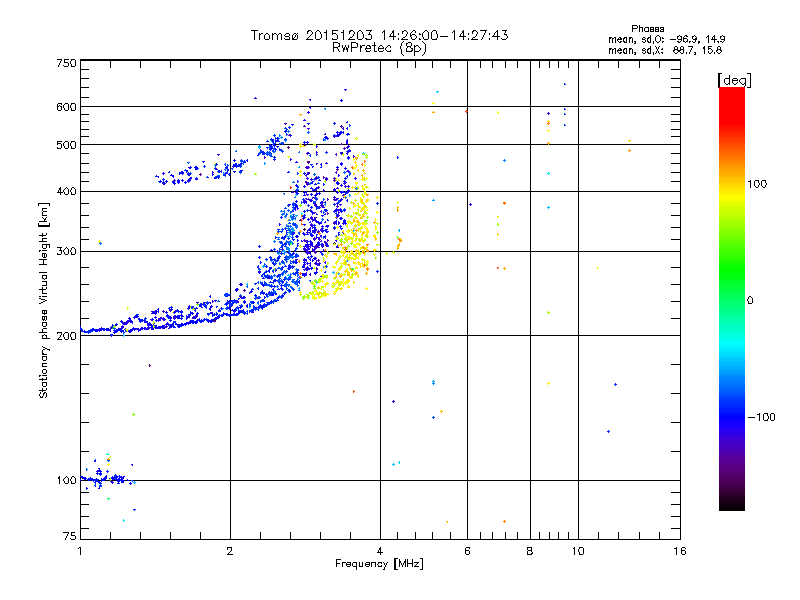Click the y-axis '75' tick label

69,536
